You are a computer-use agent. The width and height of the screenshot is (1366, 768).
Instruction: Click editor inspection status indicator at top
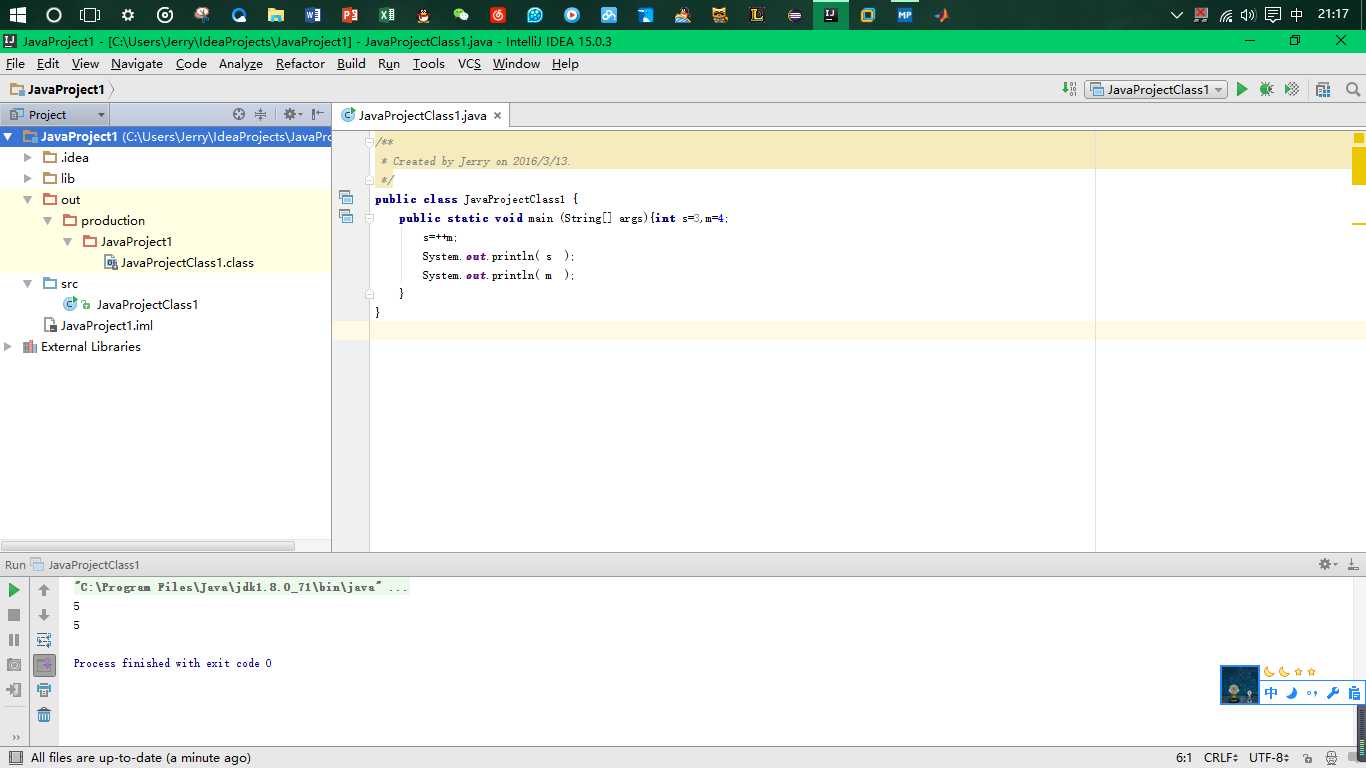click(1359, 138)
